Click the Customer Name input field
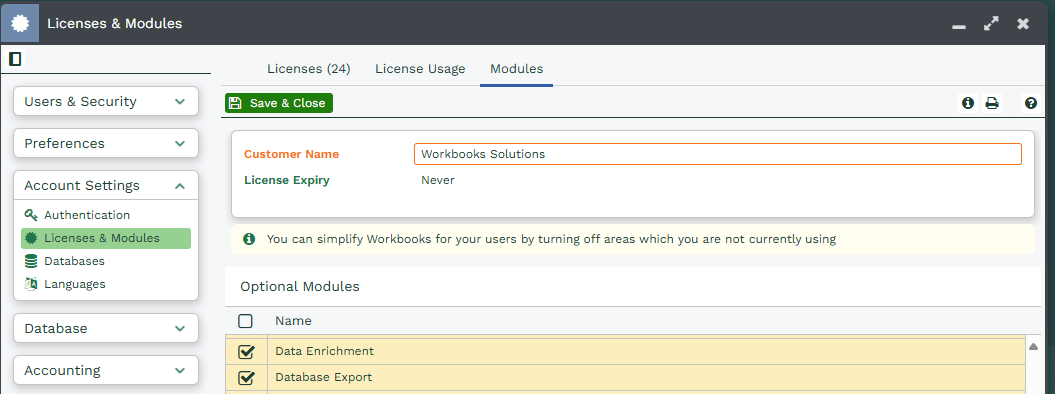 point(718,154)
